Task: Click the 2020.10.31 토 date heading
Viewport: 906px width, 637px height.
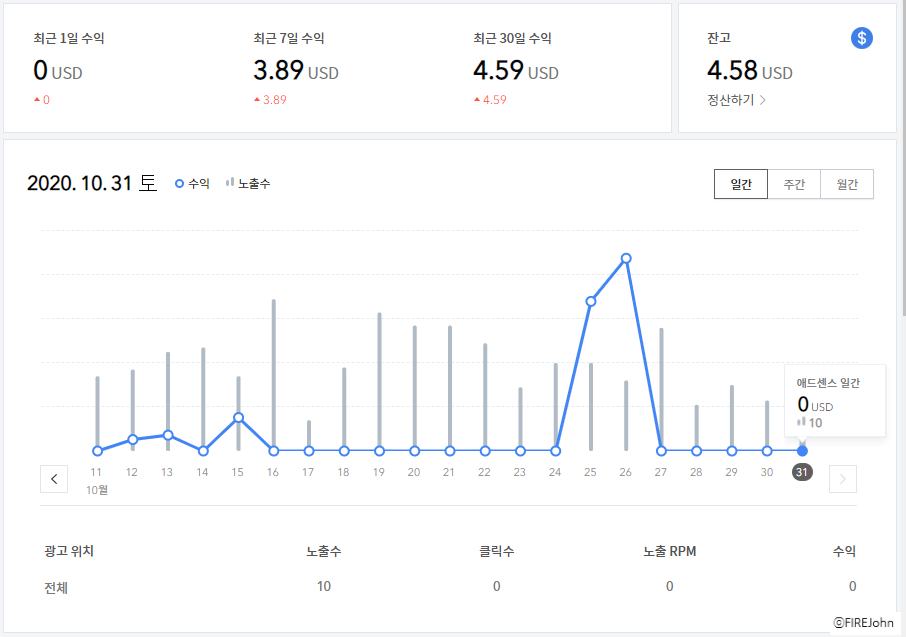Action: (x=92, y=183)
